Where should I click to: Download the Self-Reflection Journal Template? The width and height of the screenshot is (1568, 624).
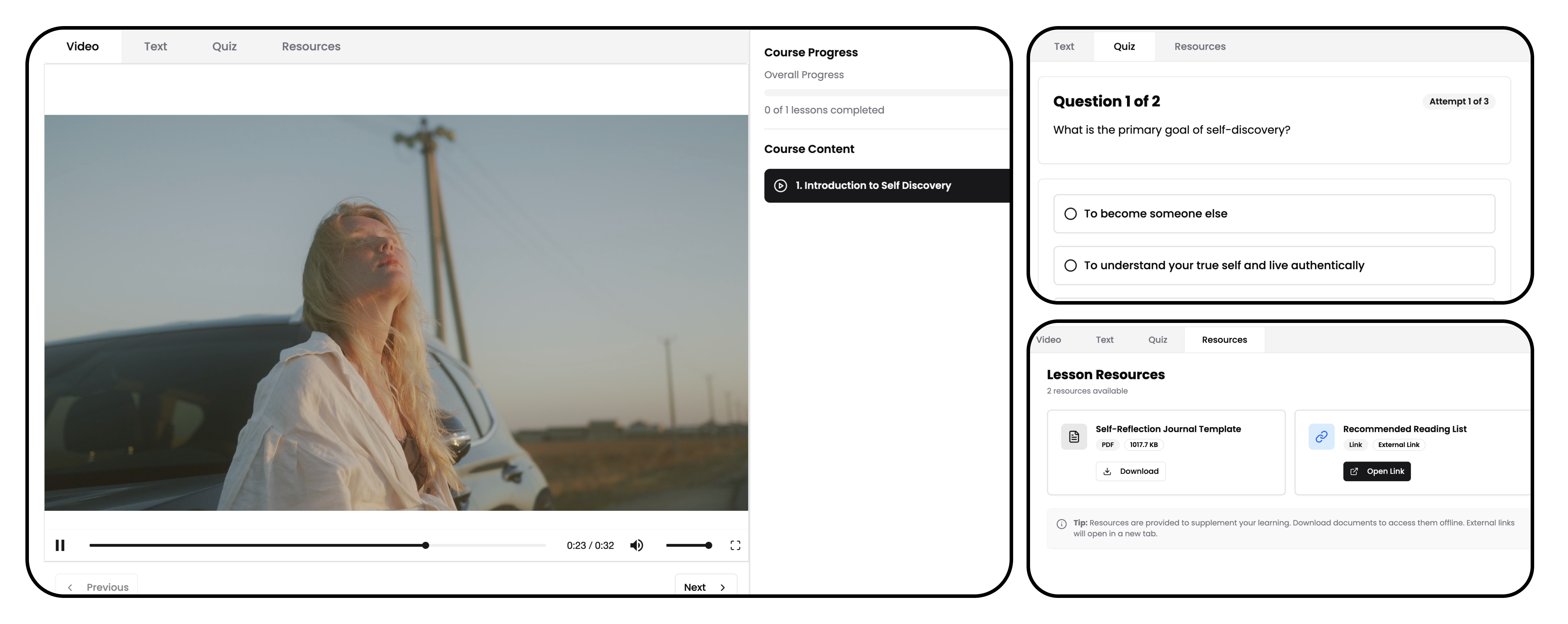click(1130, 471)
